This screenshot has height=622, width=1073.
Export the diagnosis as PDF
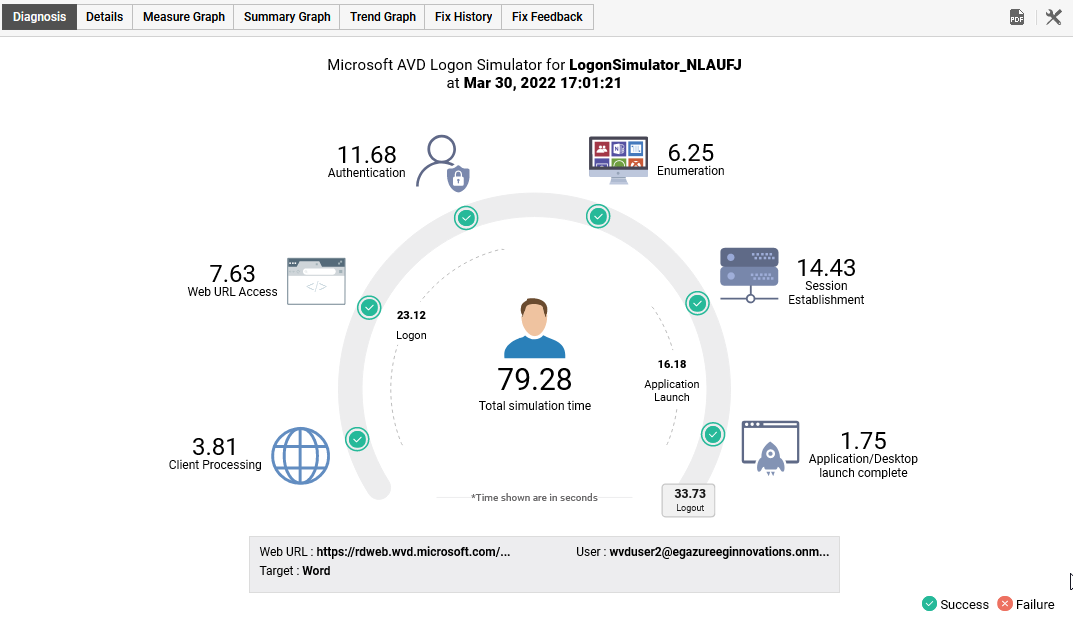(1017, 17)
